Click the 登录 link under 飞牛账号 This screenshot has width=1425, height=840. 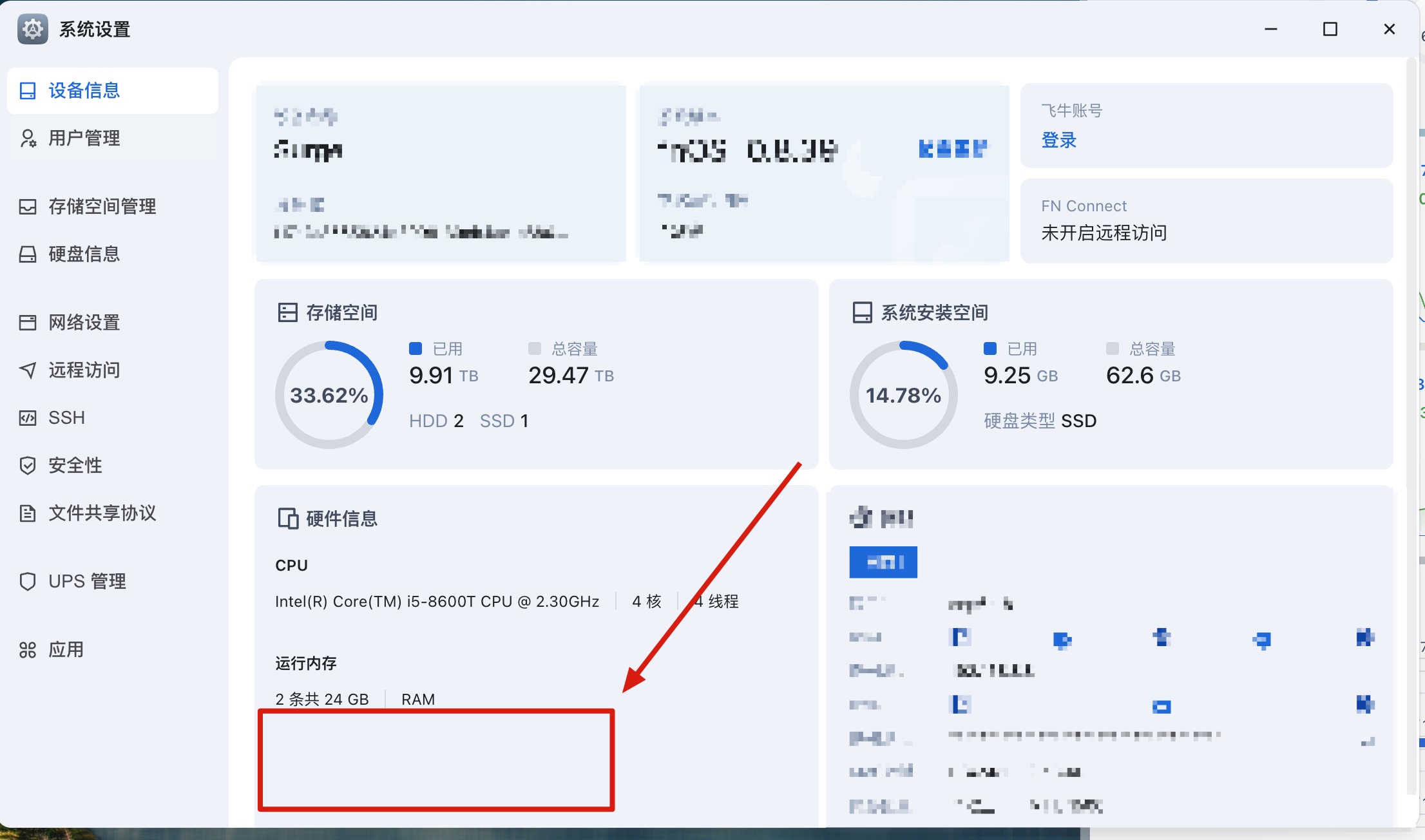tap(1059, 140)
